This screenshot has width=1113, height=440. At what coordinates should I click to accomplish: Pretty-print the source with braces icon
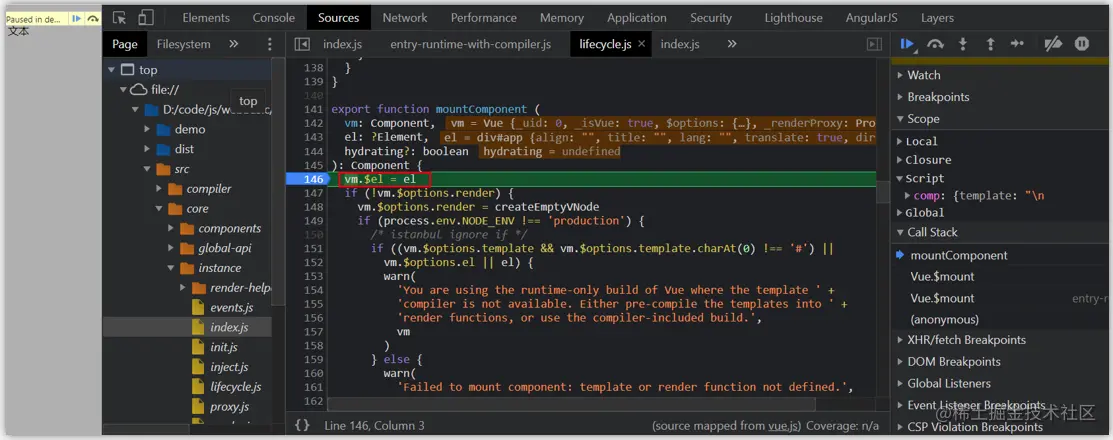(x=302, y=425)
